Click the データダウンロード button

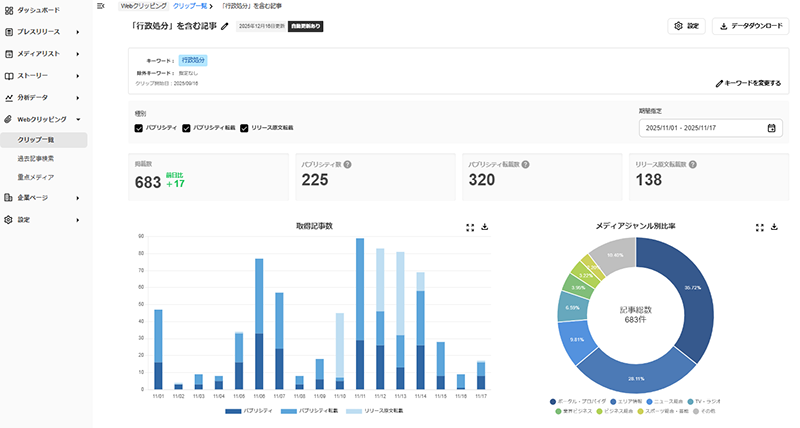click(749, 26)
